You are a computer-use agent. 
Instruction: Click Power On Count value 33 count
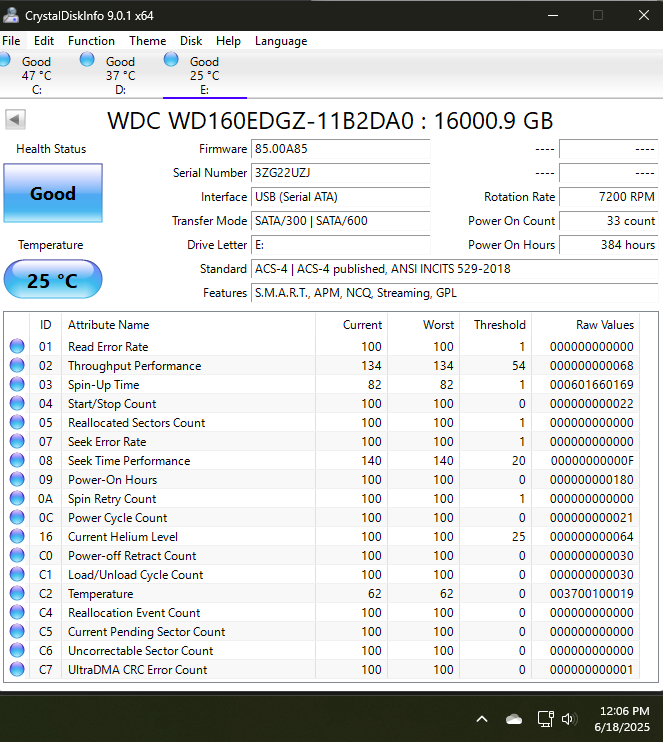point(609,221)
